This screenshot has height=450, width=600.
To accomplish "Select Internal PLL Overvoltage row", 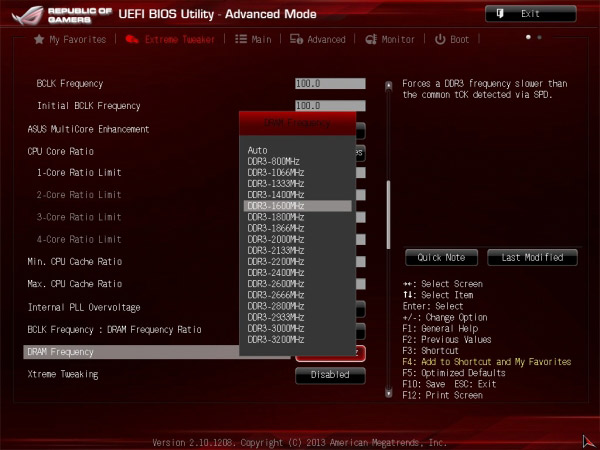I will click(x=84, y=307).
